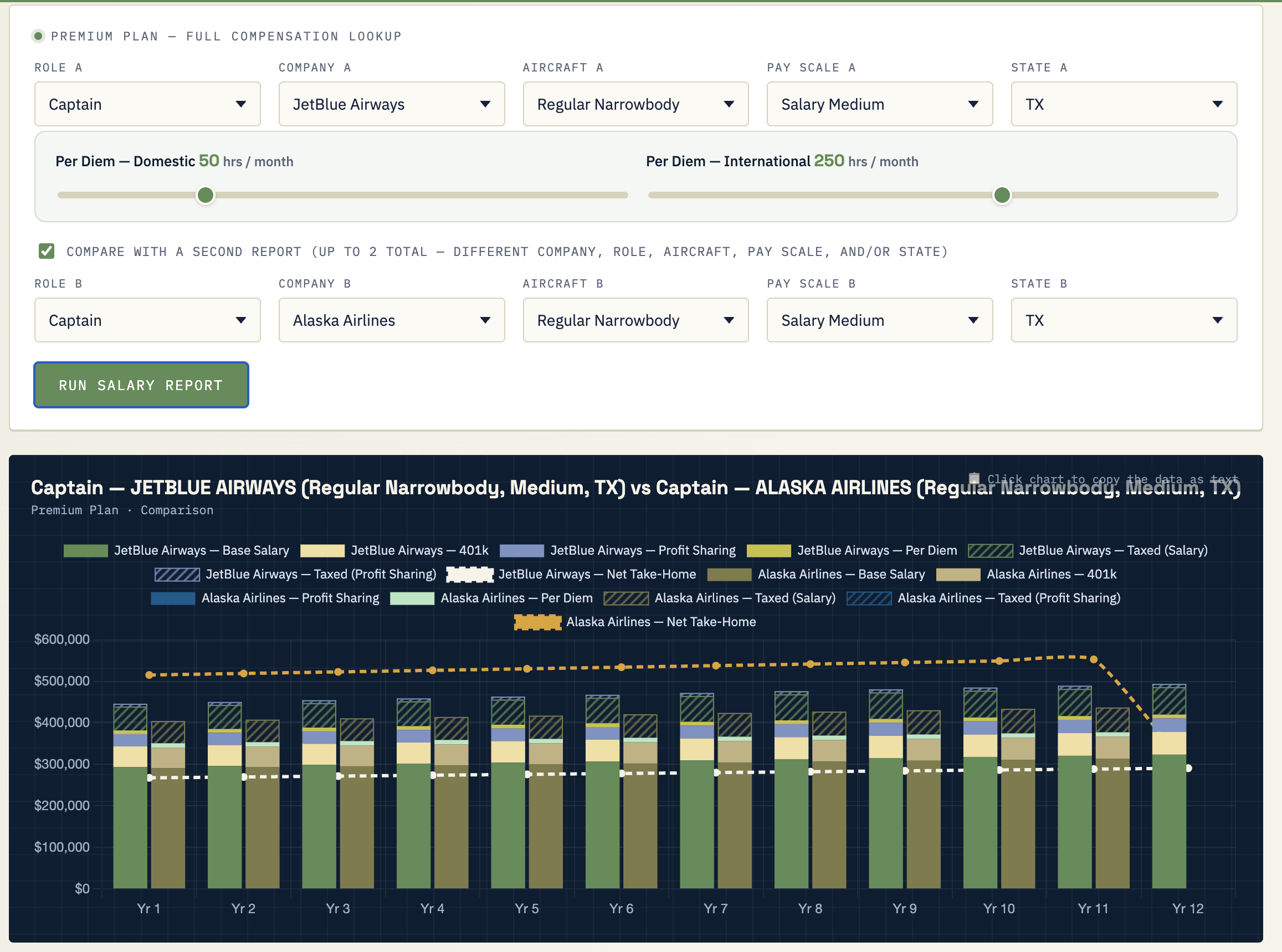Toggle JetBlue Airways Profit Sharing legend swatch
This screenshot has width=1282, height=952.
click(522, 551)
